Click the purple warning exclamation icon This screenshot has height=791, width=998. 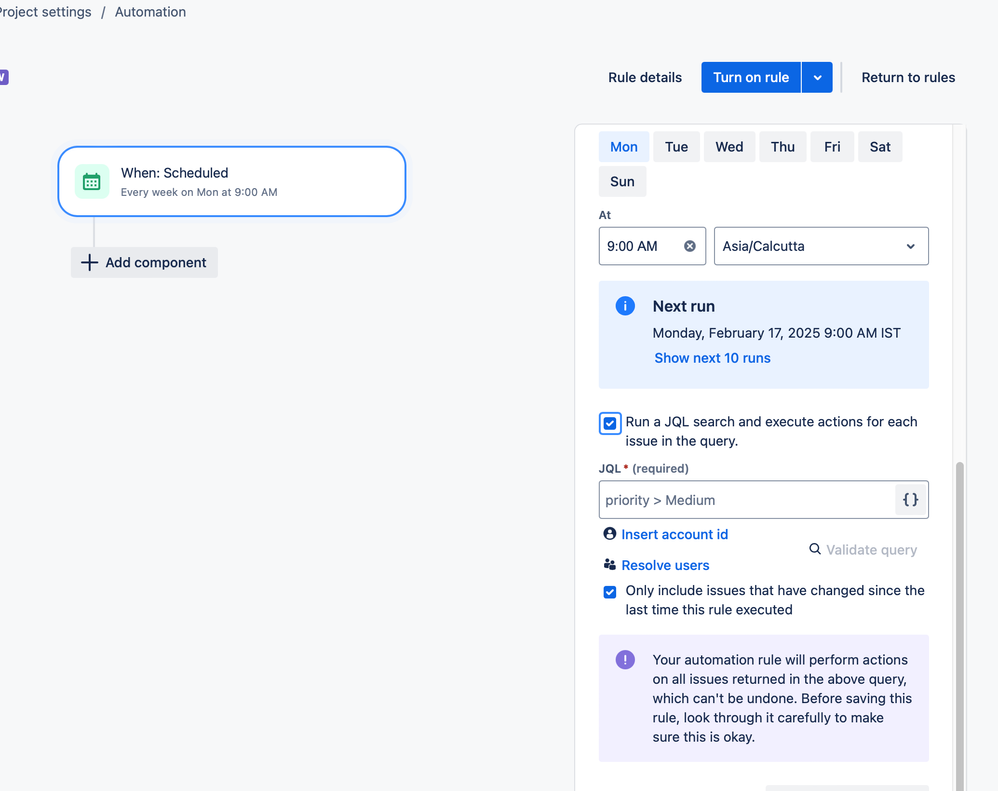(625, 659)
